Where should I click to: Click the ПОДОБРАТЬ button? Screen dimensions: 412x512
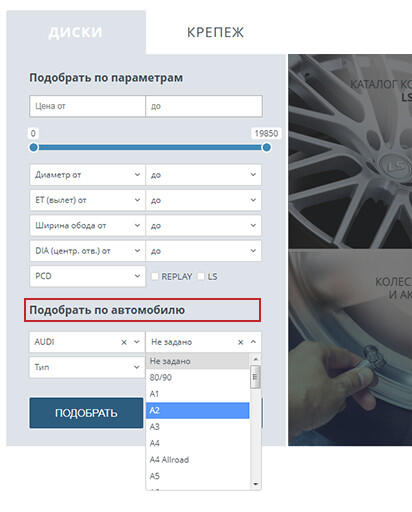point(86,413)
